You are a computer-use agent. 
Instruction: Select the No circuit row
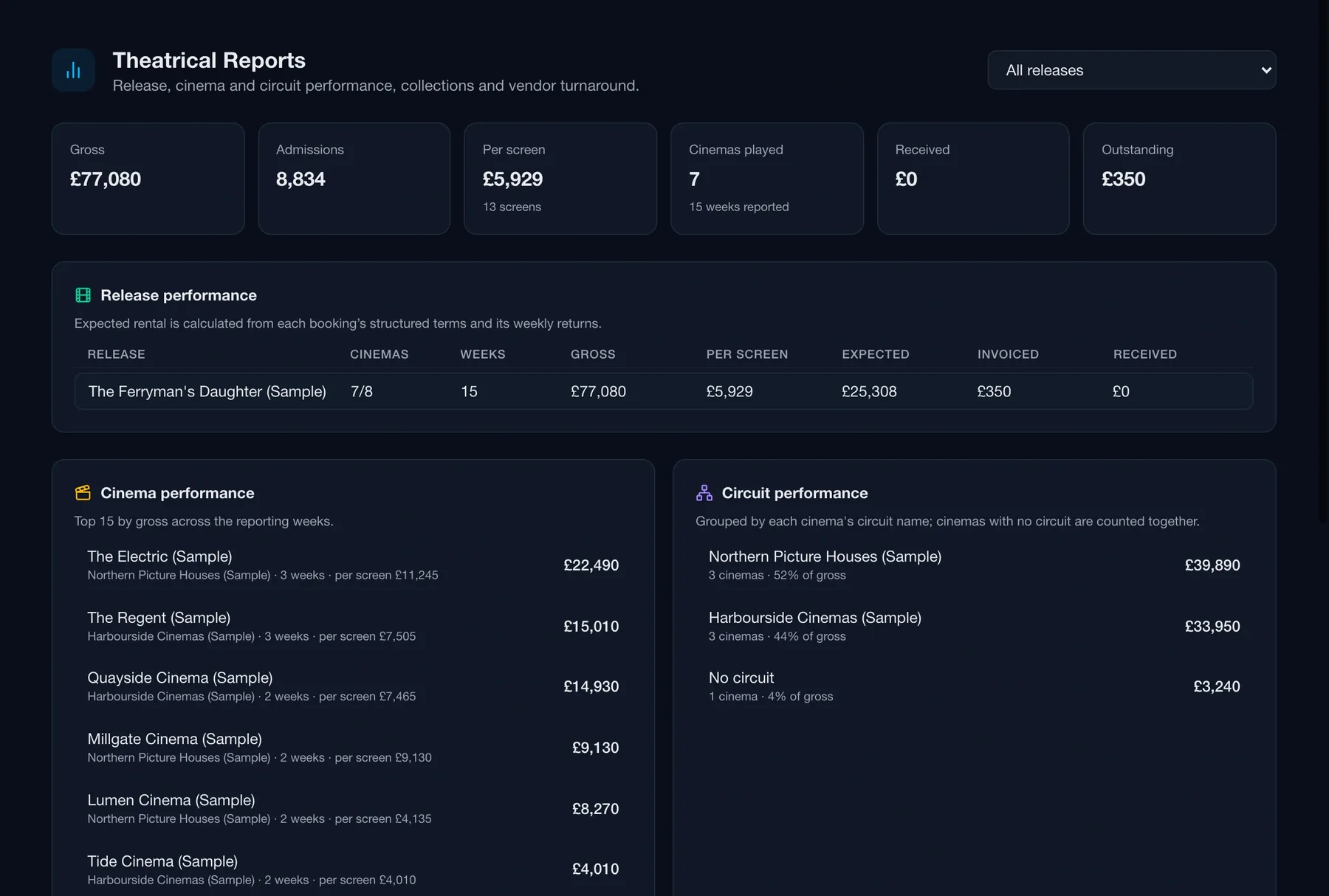[975, 686]
